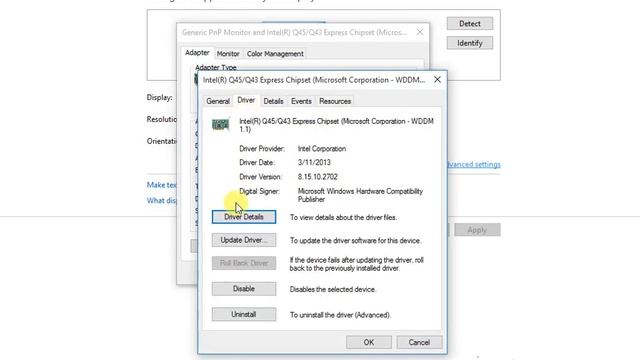Select Adapter tab in Generic PnP Monitor window
The image size is (640, 360).
[x=197, y=53]
